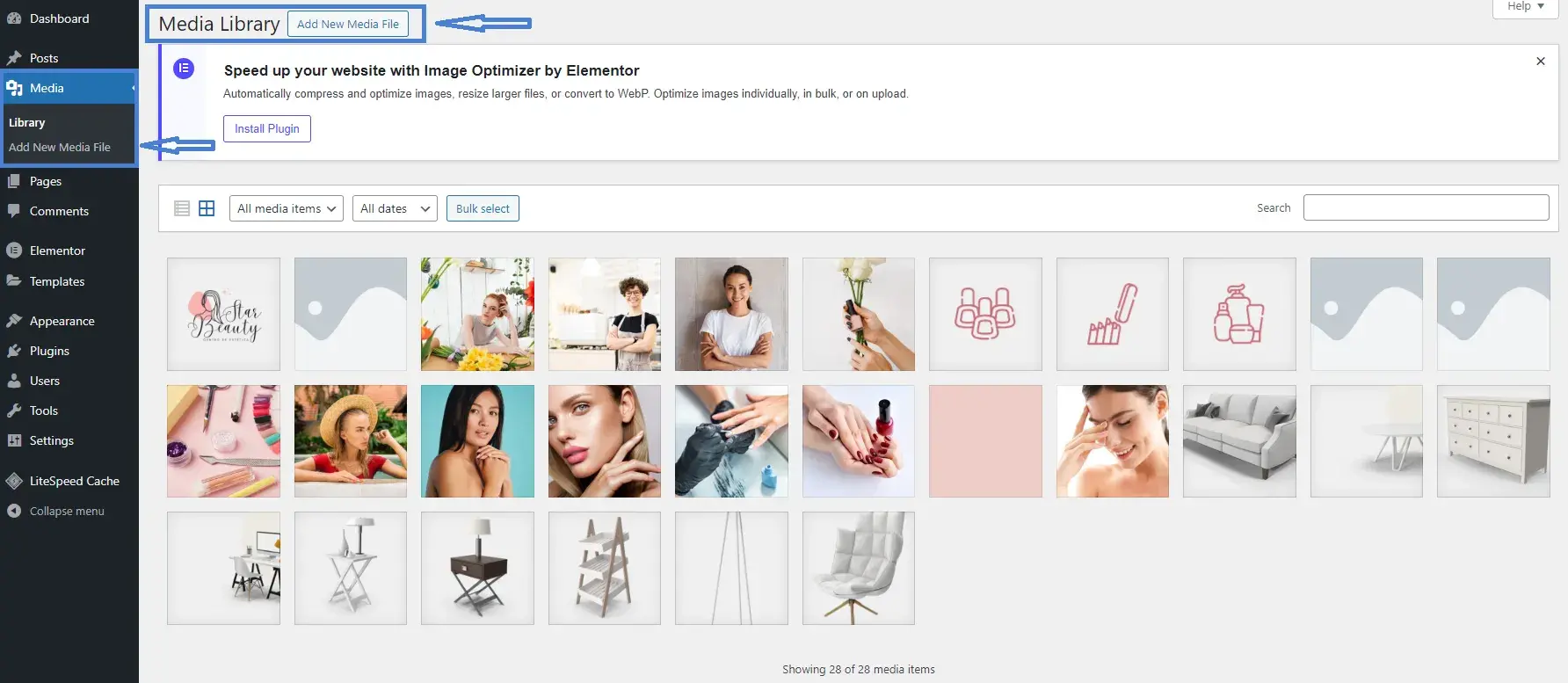Expand the Help tab
This screenshot has height=683, width=1568.
(1525, 7)
